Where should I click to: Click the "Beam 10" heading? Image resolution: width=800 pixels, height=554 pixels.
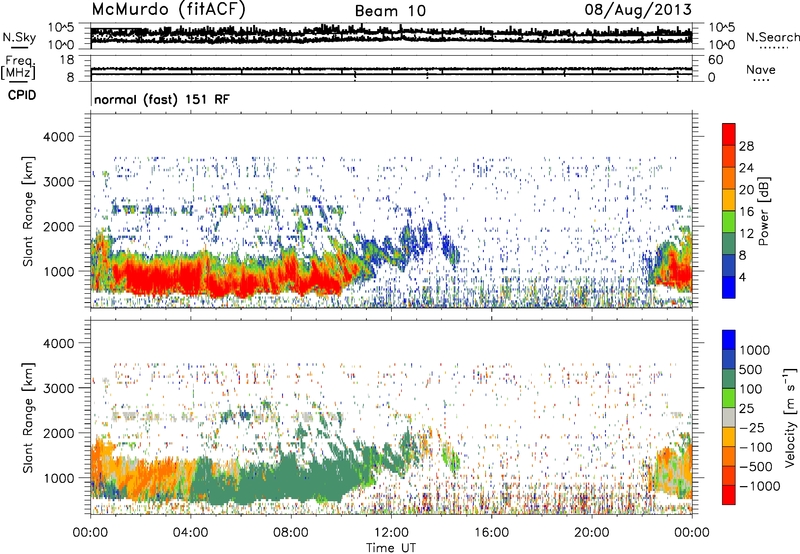[390, 11]
